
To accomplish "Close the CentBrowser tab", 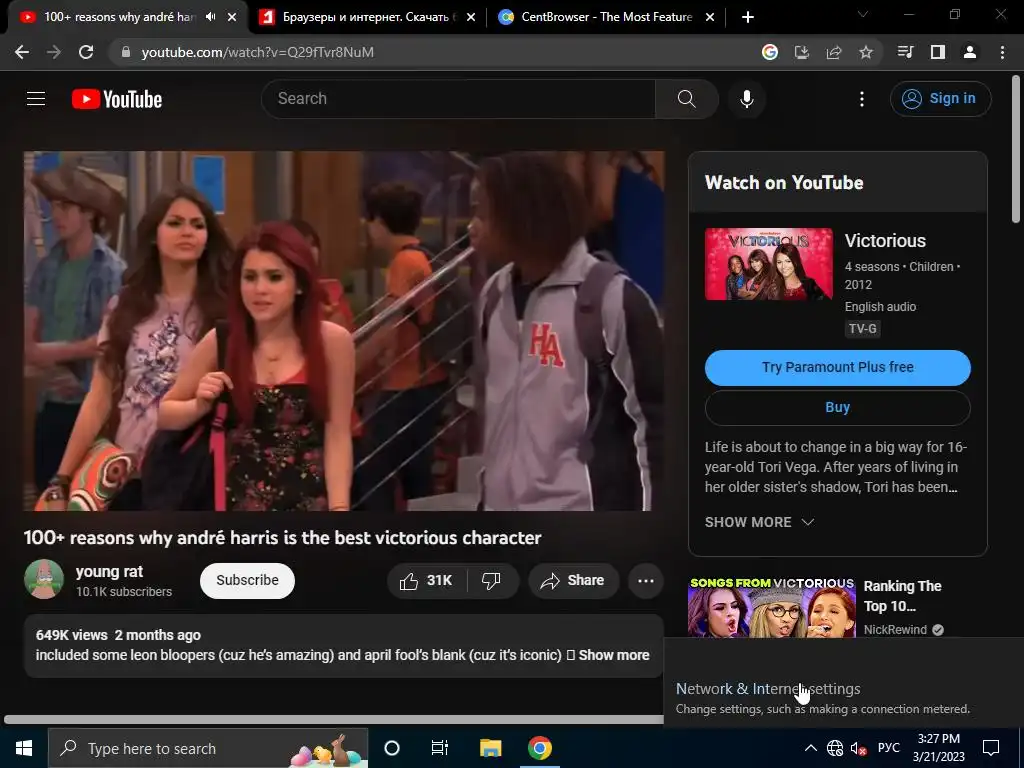I will [710, 17].
